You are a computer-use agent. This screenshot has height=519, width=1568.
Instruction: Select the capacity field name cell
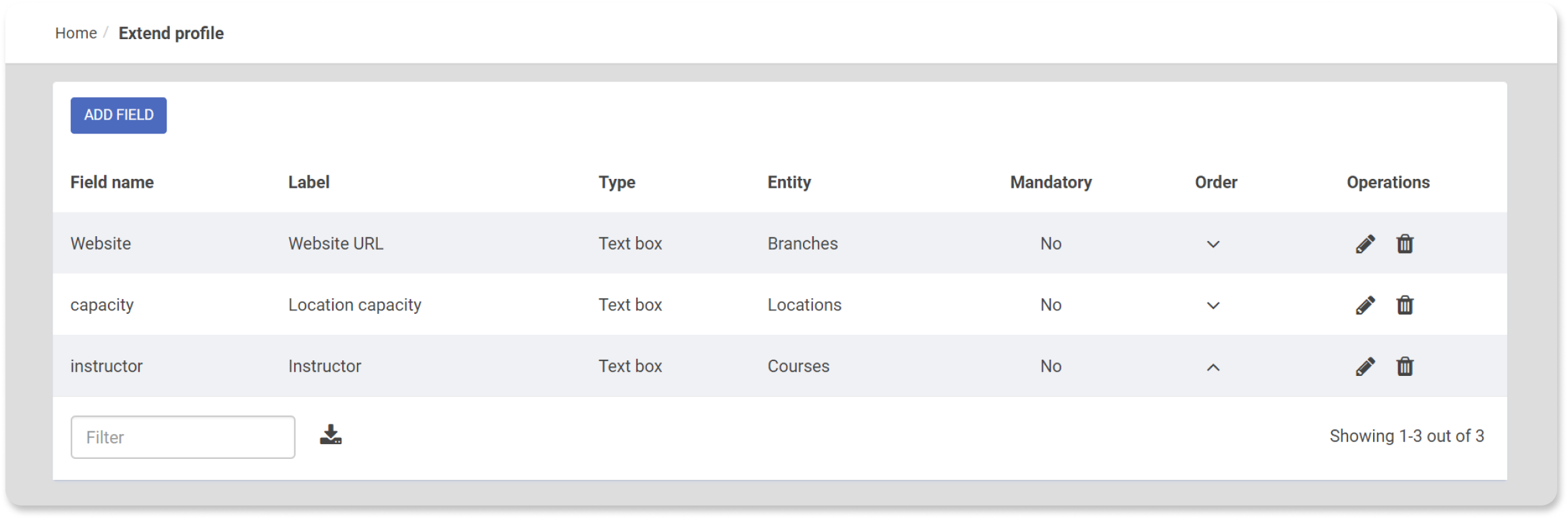tap(102, 305)
